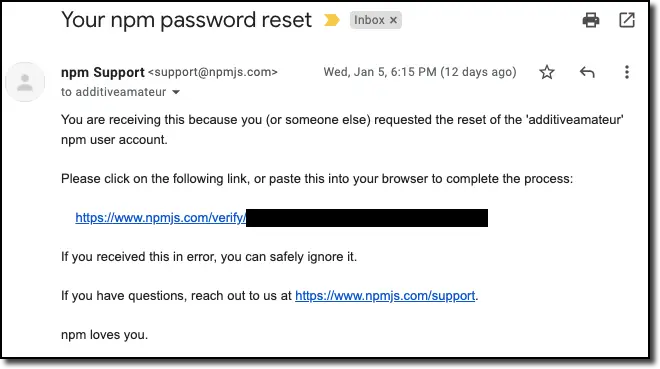Image resolution: width=660 pixels, height=369 pixels.
Task: Click the Inbox label chip
Action: tap(369, 20)
